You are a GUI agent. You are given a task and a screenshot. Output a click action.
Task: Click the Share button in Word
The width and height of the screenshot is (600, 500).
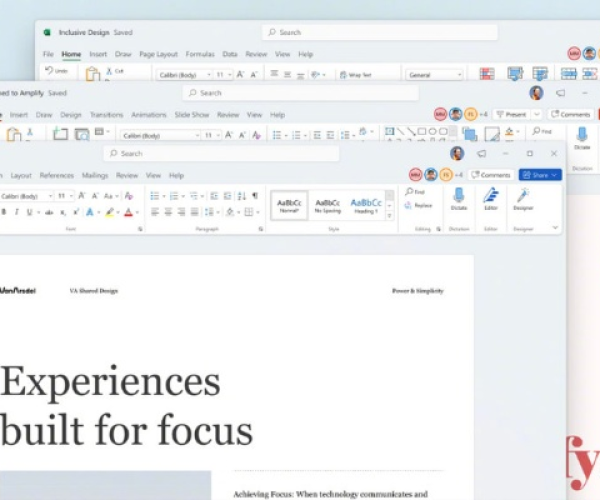[540, 175]
